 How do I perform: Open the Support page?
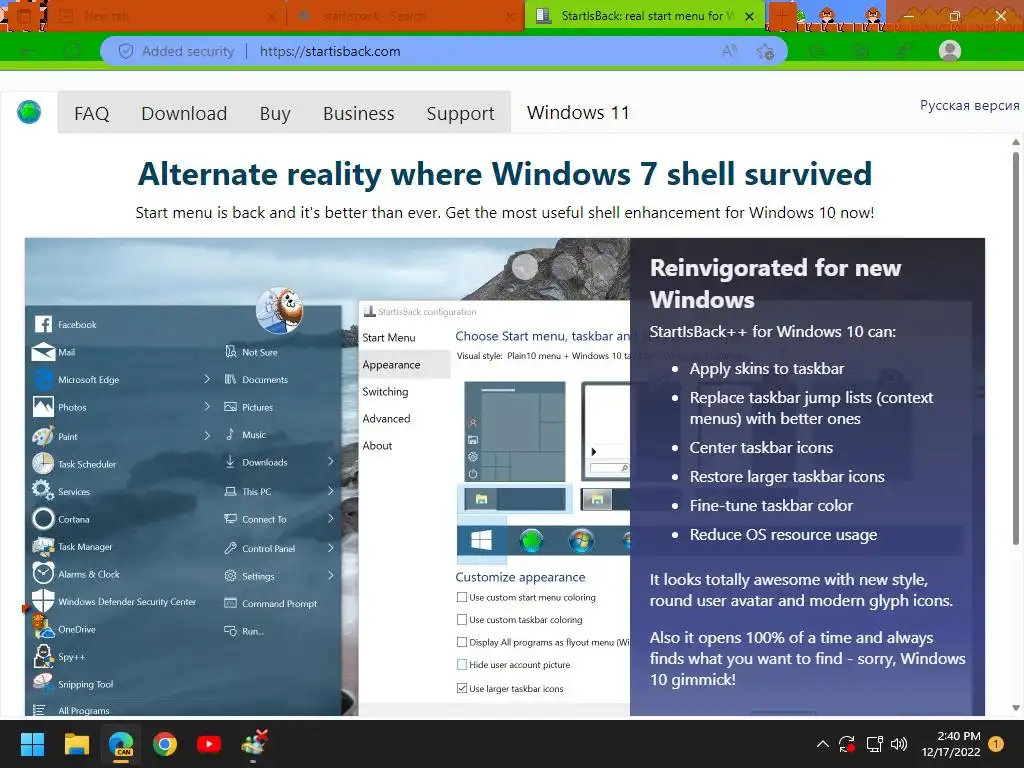(460, 114)
